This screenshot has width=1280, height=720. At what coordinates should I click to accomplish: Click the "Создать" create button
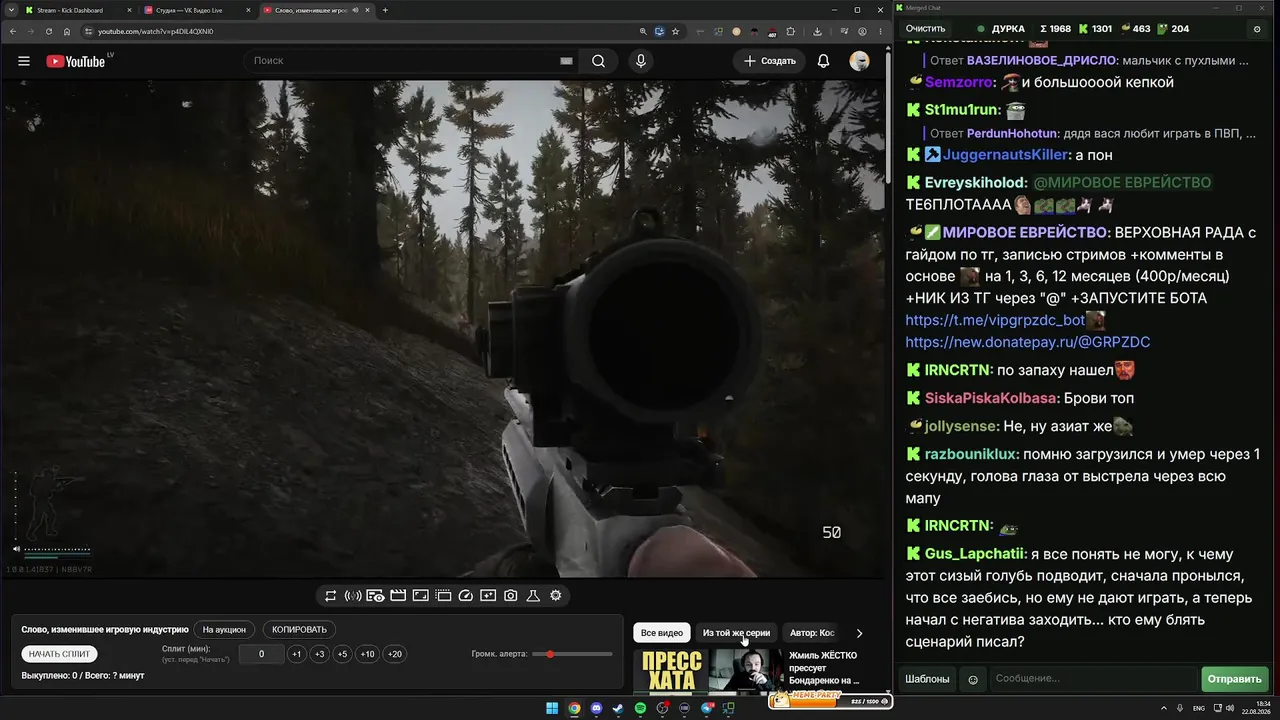(x=770, y=61)
